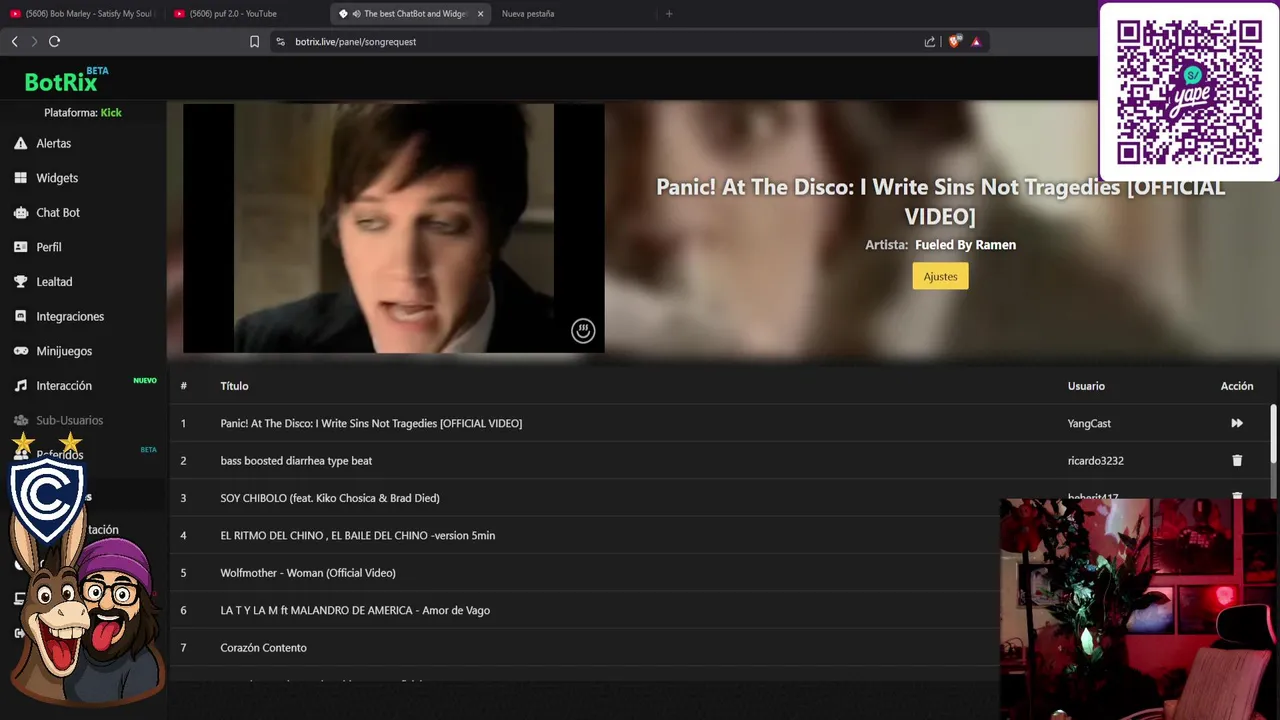Click the share icon in address bar

pyautogui.click(x=930, y=42)
